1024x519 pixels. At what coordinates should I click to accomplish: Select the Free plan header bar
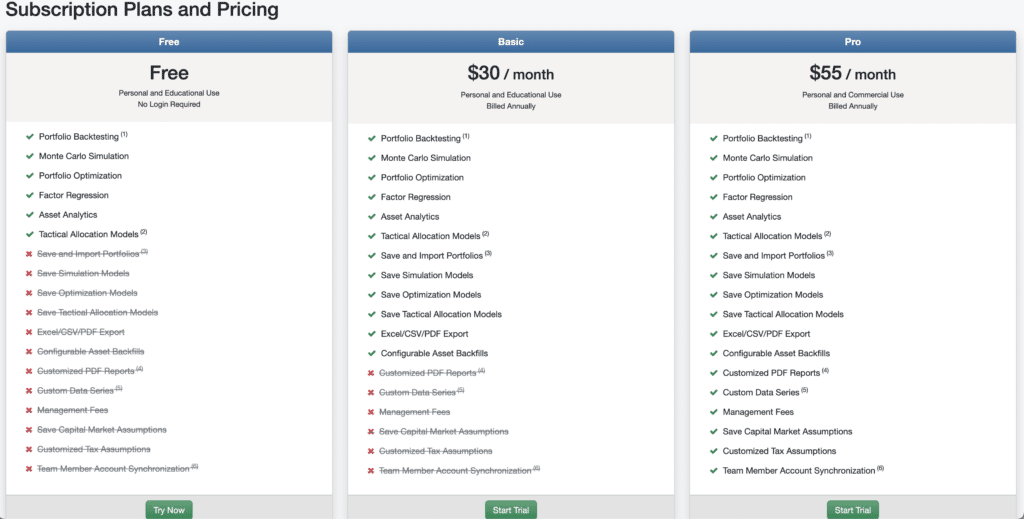click(169, 42)
